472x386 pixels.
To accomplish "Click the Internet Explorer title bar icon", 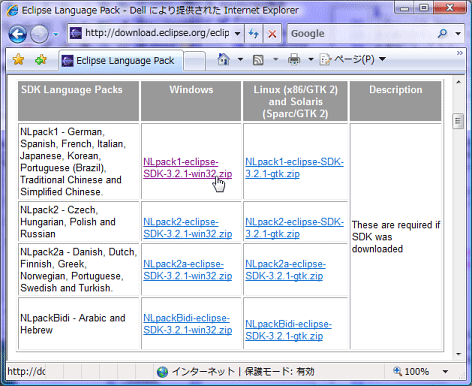I will (13, 10).
